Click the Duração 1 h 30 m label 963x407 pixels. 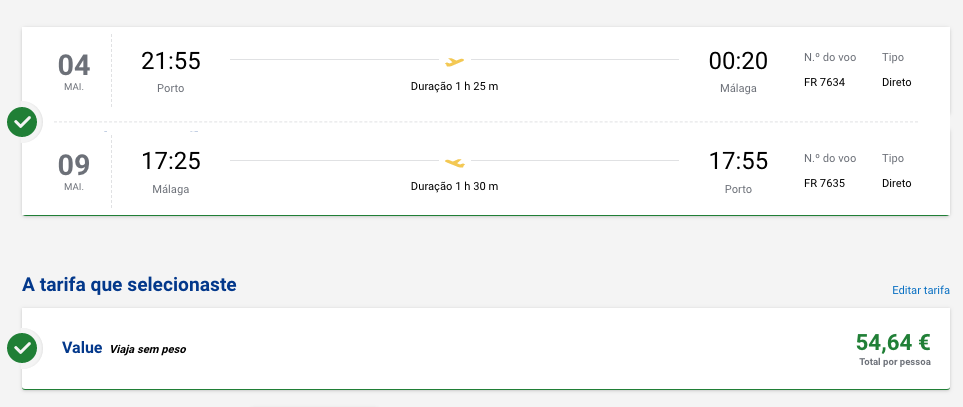click(x=454, y=186)
